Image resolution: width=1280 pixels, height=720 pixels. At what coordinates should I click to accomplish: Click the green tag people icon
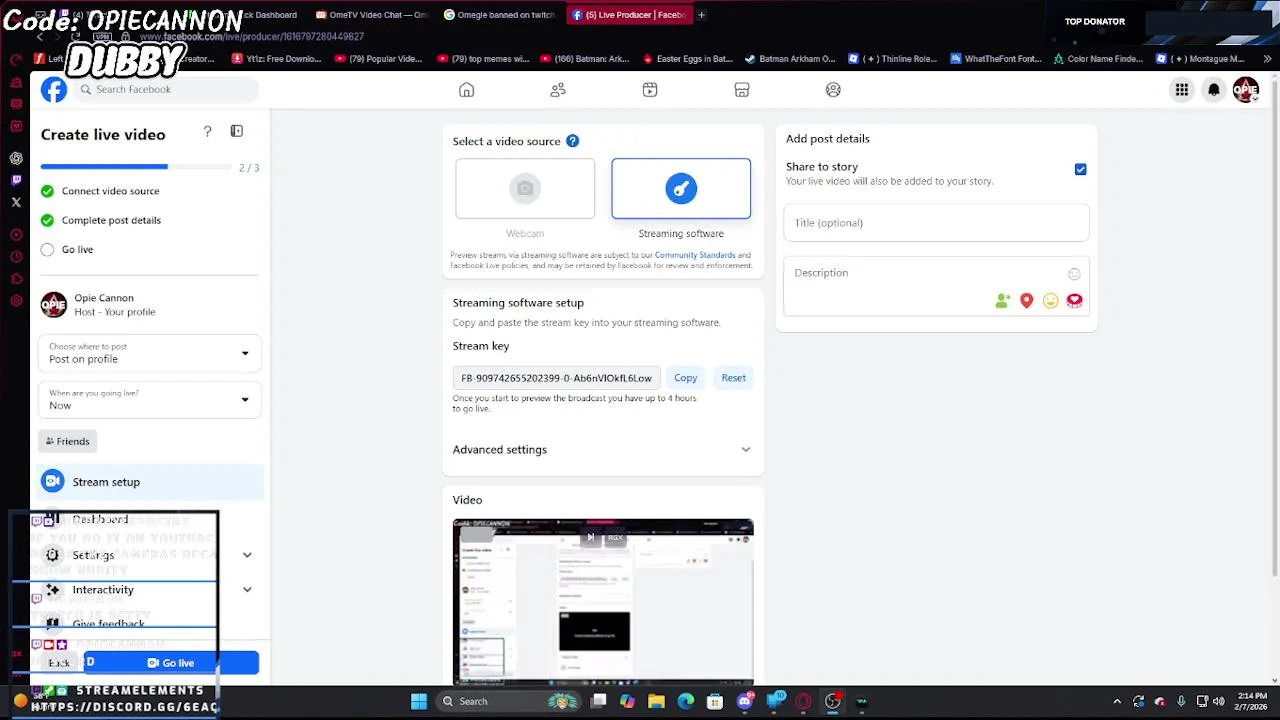[x=1003, y=301]
